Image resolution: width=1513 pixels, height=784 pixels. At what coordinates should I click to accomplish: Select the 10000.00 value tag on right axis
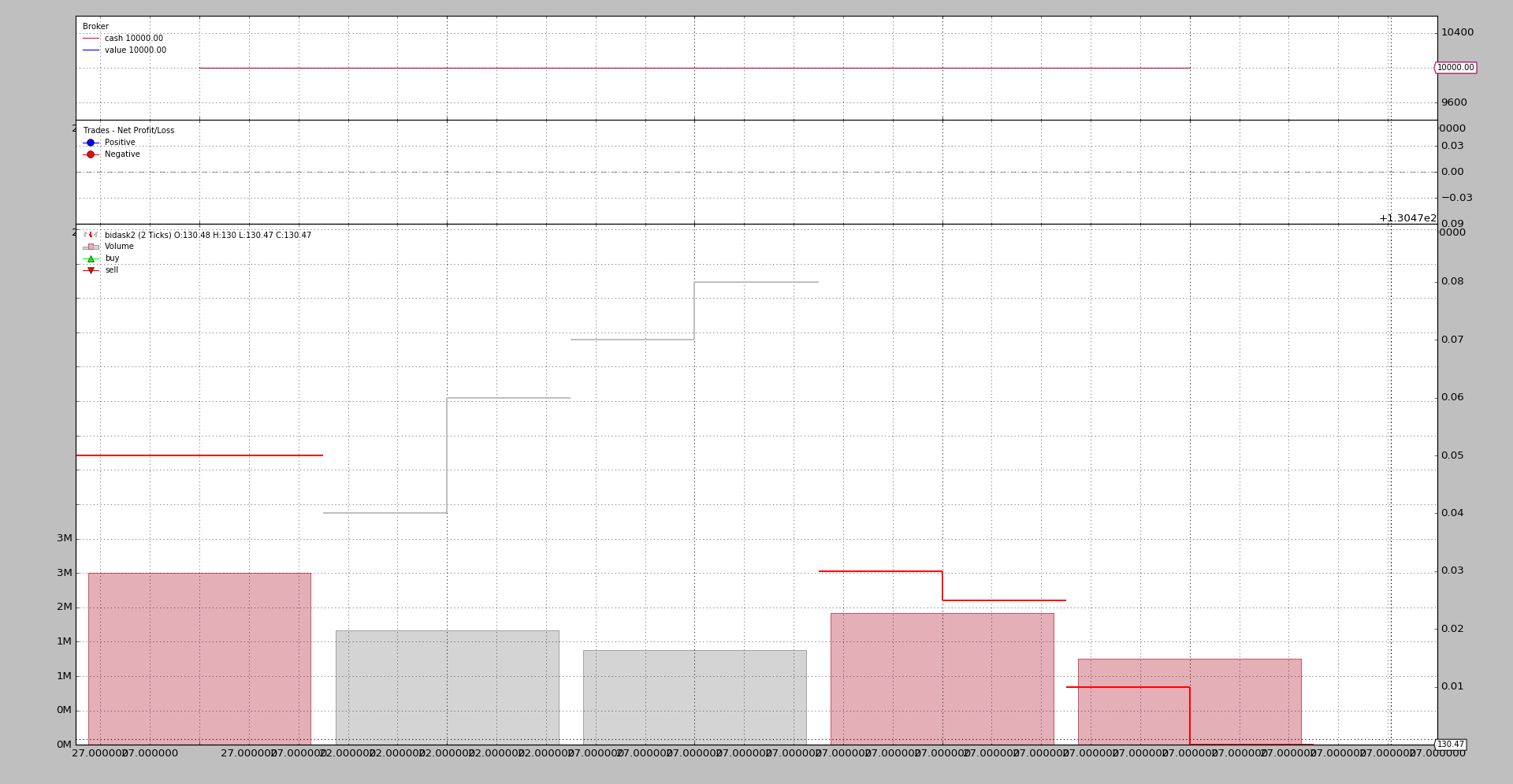point(1455,68)
